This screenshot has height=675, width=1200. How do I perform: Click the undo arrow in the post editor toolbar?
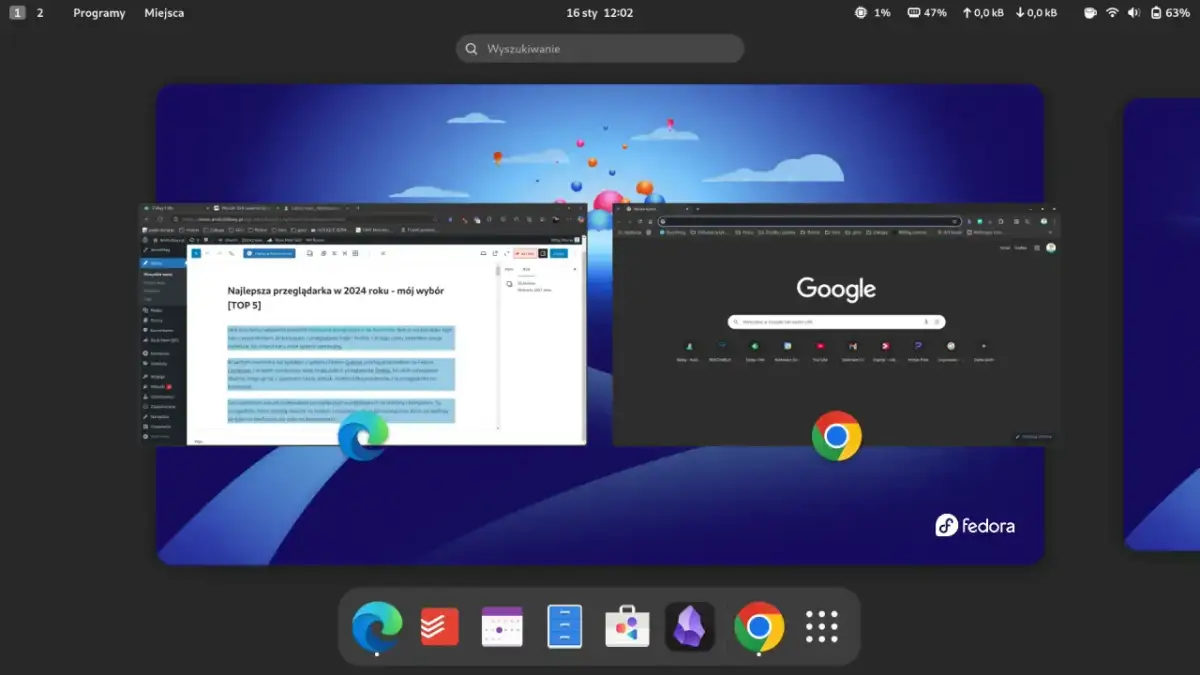click(x=209, y=255)
